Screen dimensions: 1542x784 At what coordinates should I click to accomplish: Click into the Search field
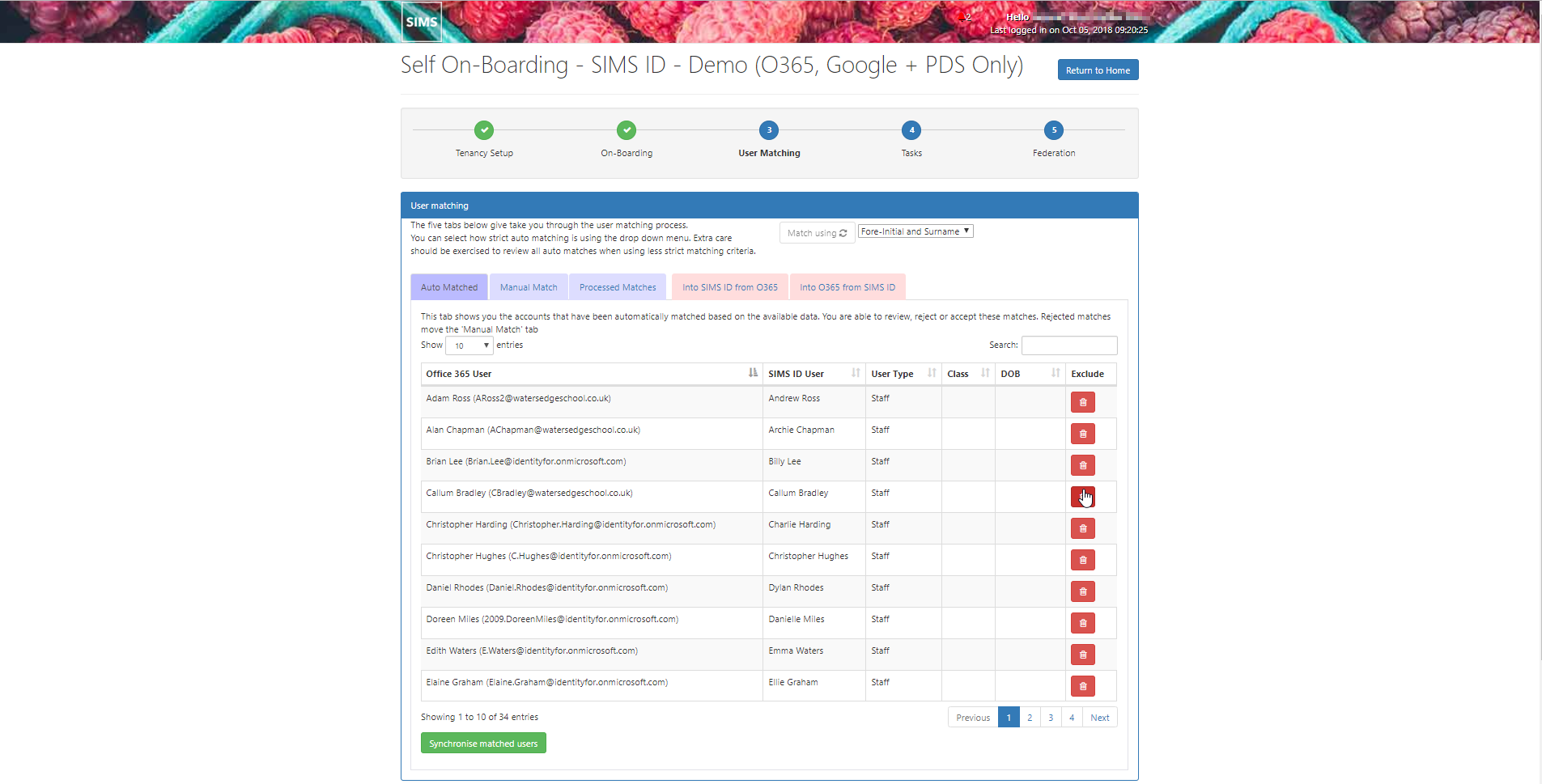click(x=1069, y=345)
